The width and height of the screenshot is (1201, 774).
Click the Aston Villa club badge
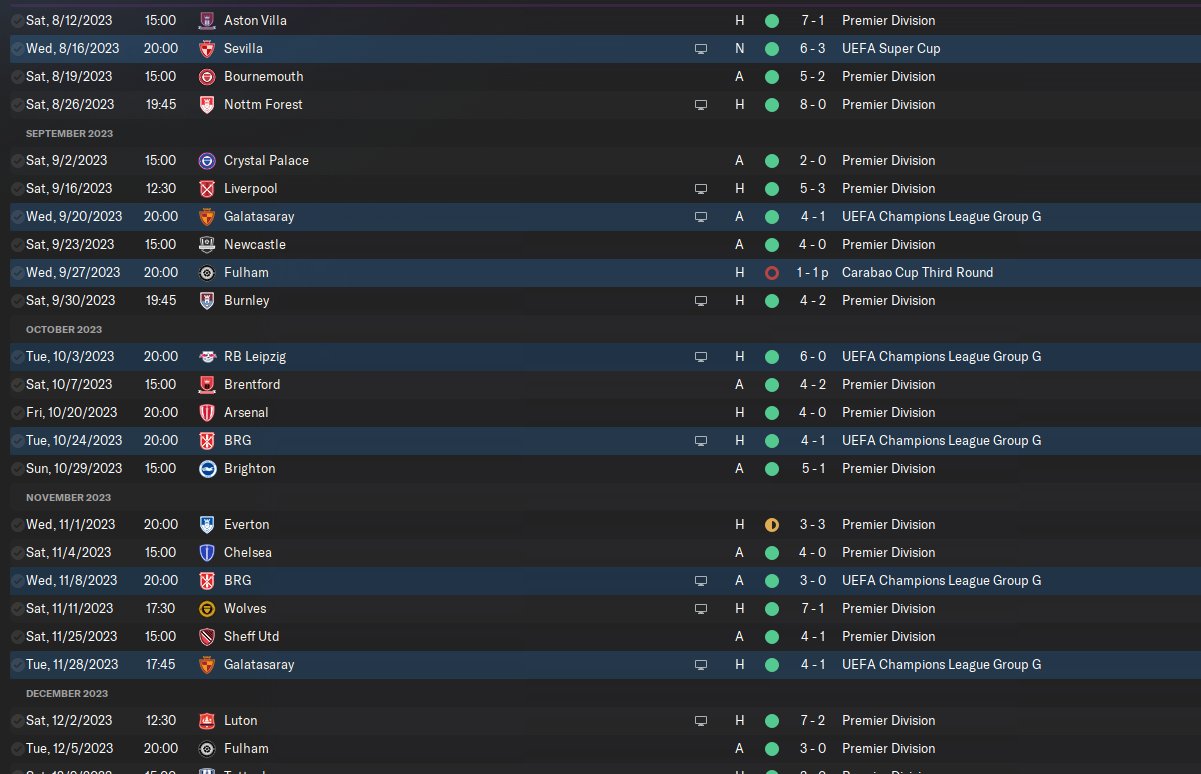point(207,20)
